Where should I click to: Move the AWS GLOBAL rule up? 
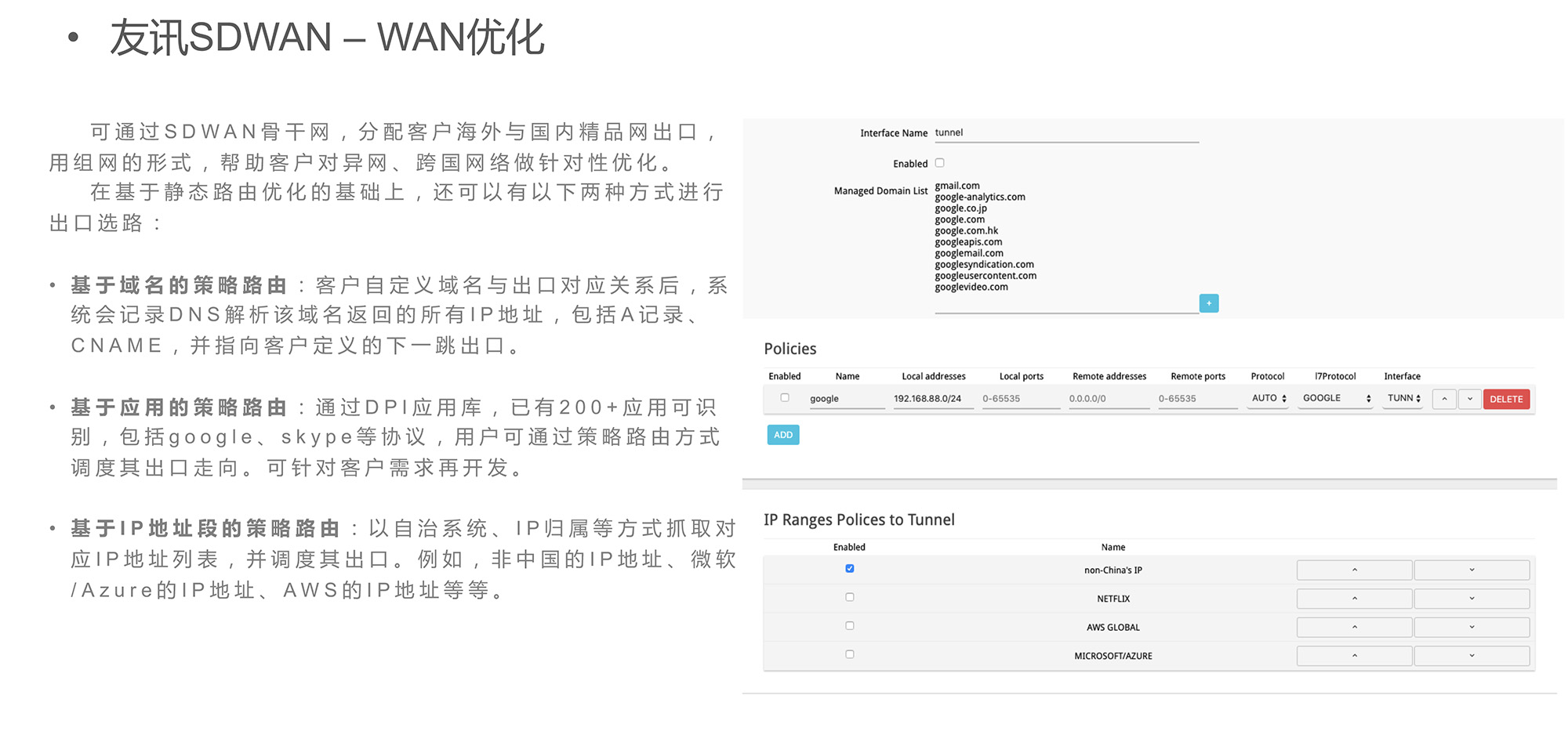click(x=1354, y=627)
